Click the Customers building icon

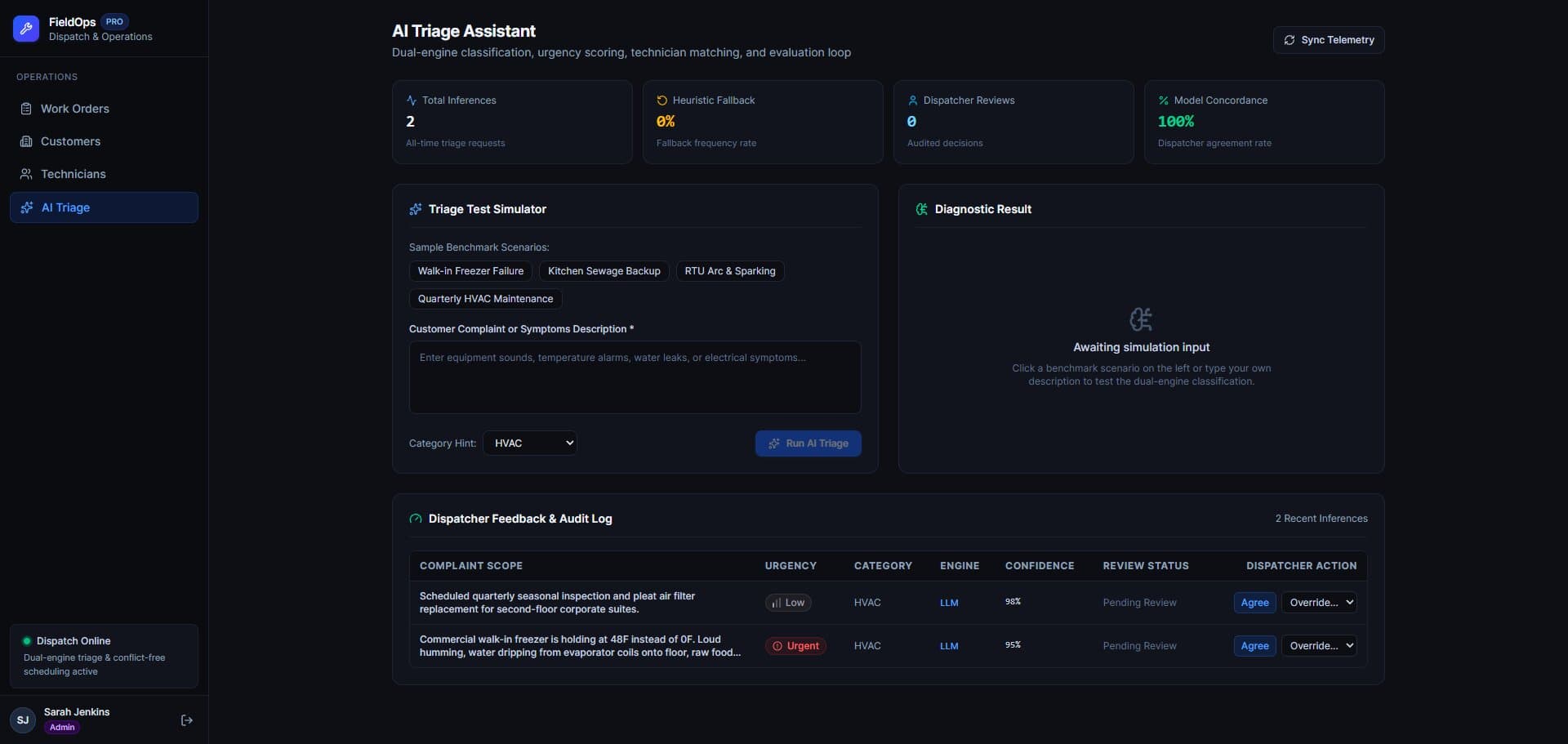tap(26, 141)
